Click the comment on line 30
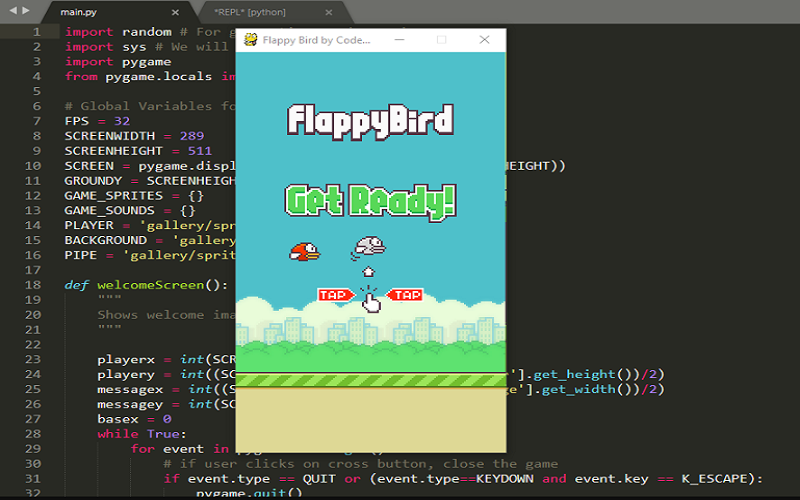Image resolution: width=800 pixels, height=500 pixels. point(361,464)
